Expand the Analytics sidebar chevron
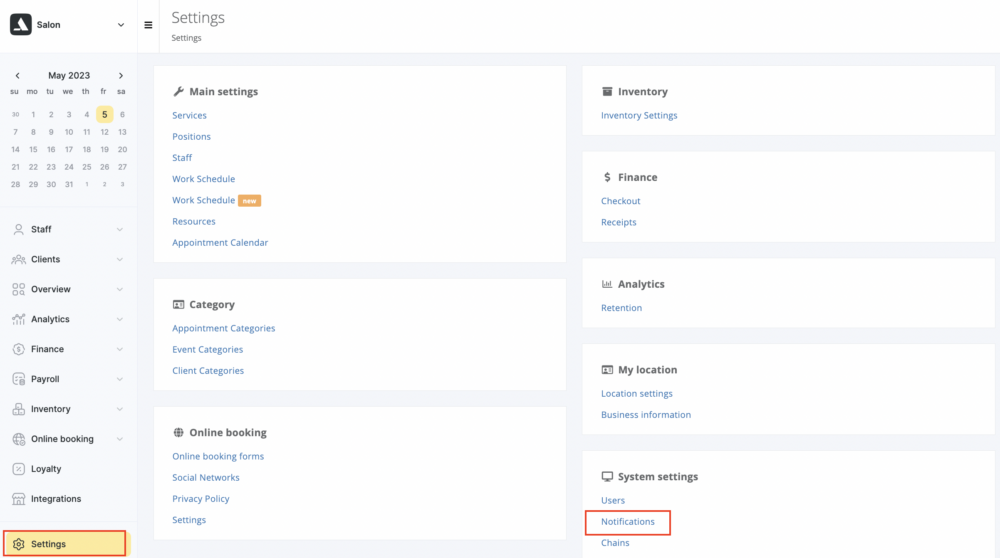The height and width of the screenshot is (558, 1000). click(119, 319)
